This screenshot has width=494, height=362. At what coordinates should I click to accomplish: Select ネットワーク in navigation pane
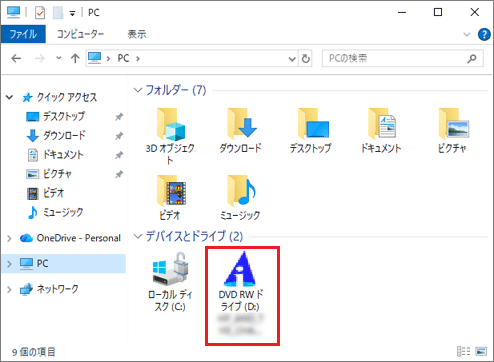[x=57, y=289]
